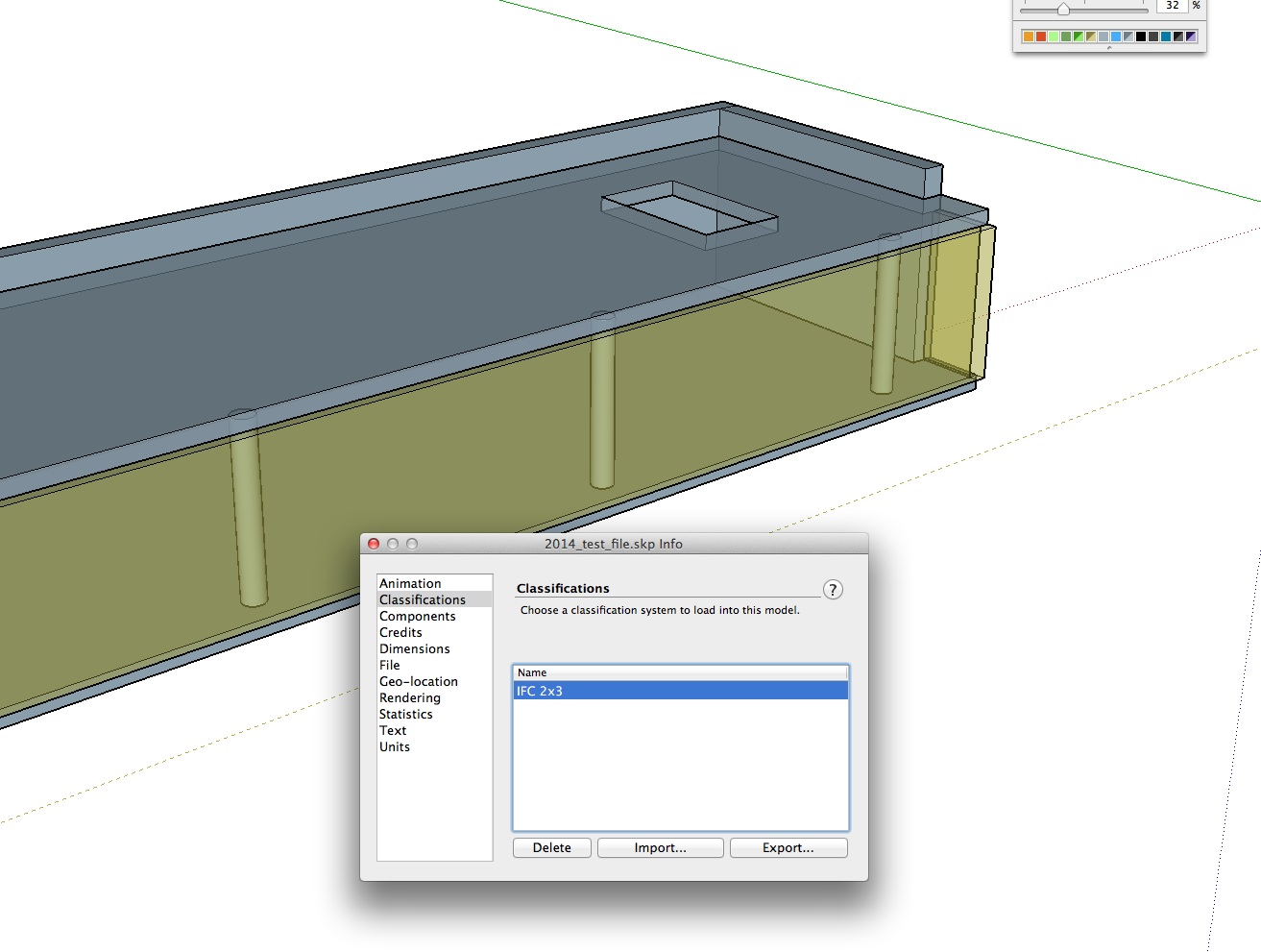Screen dimensions: 1261x952
Task: Click the opacity slider handle
Action: coord(1063,9)
